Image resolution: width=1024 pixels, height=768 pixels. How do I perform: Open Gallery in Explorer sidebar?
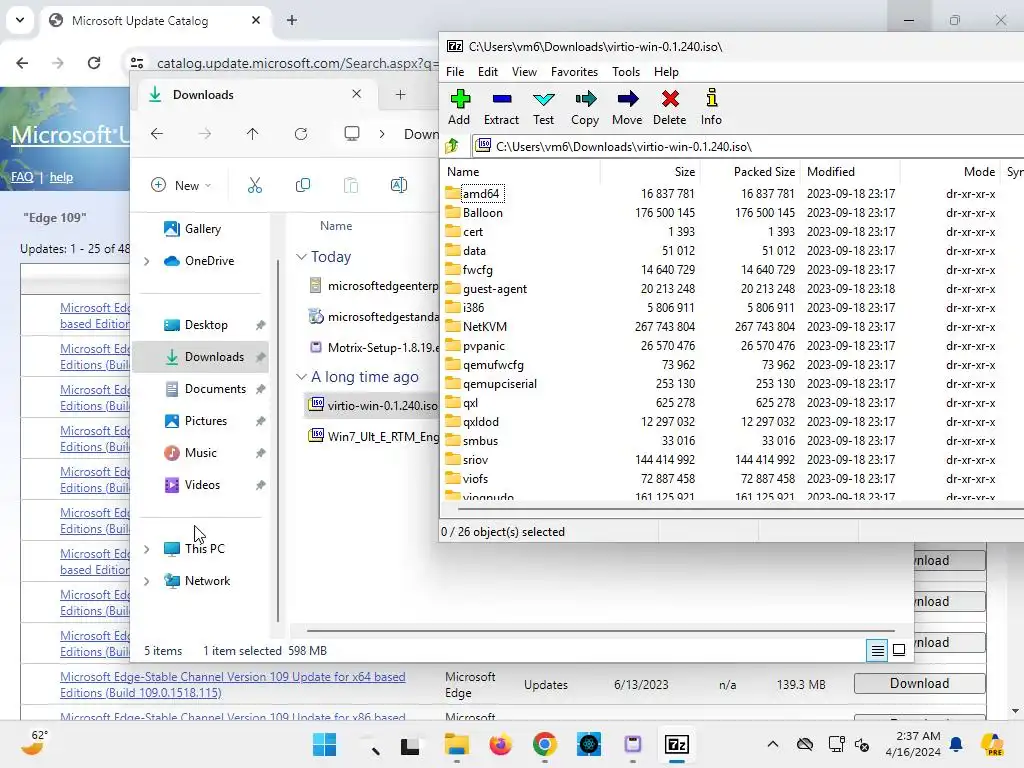(193, 229)
